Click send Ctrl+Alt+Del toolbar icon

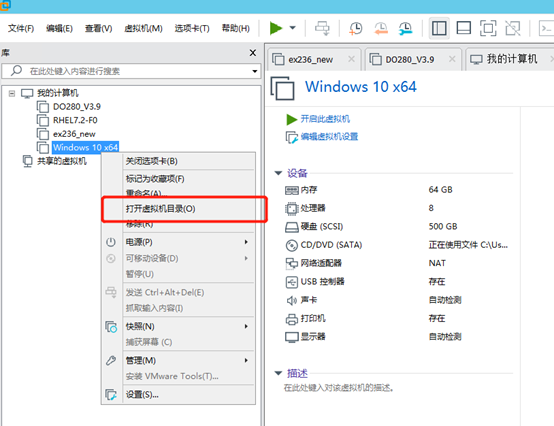pos(322,28)
